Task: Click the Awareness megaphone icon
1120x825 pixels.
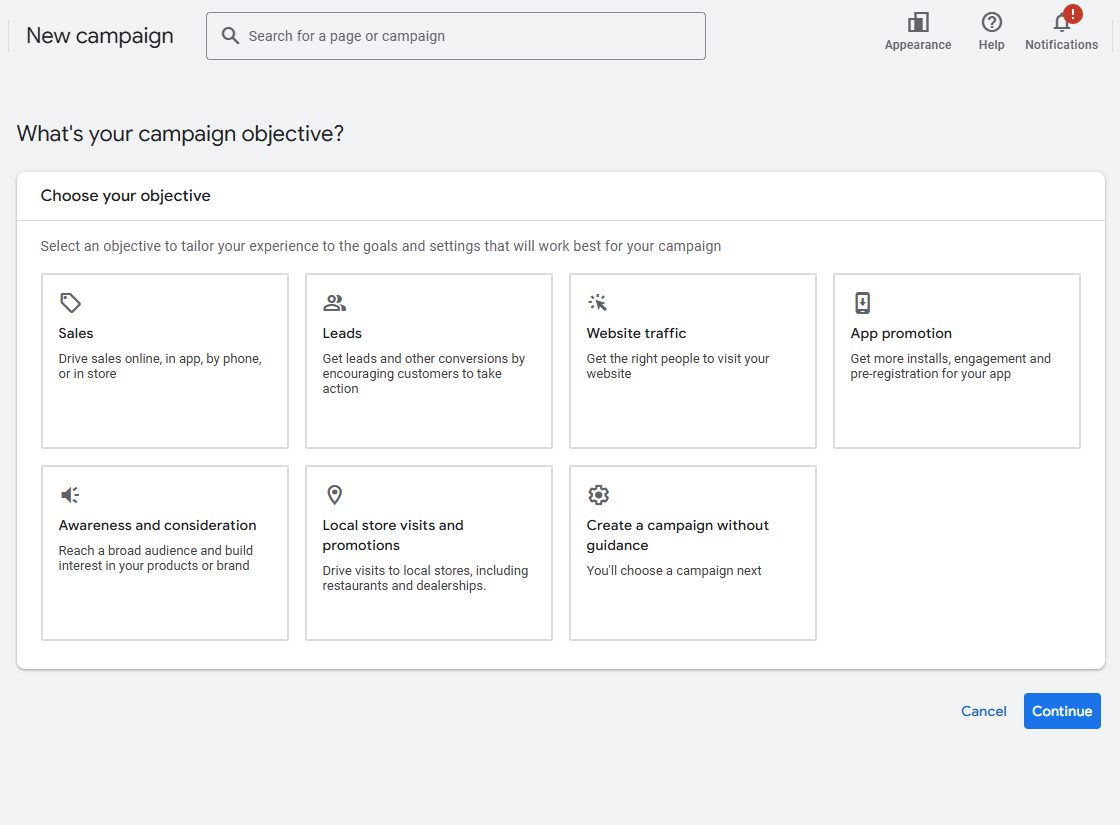Action: 70,495
